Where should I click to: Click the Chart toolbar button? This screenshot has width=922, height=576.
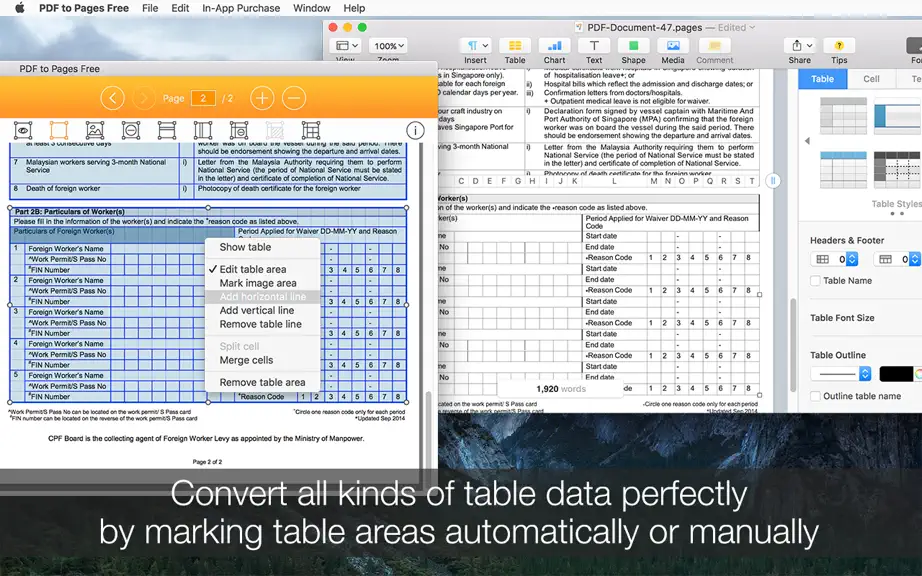tap(554, 51)
